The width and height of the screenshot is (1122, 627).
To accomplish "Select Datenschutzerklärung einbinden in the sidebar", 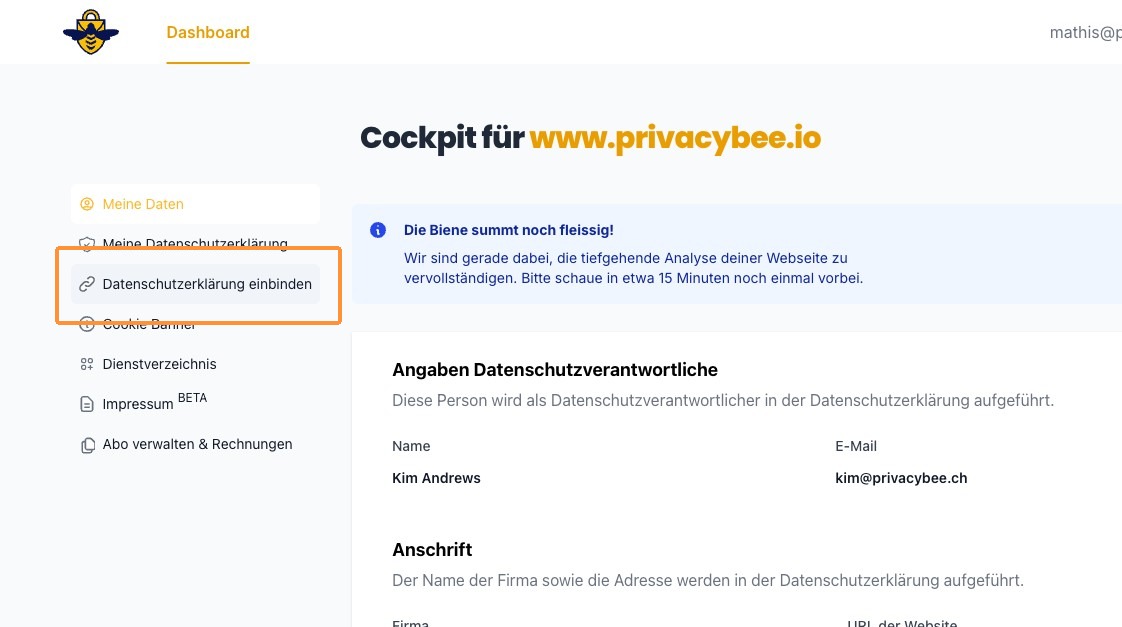I will coord(207,284).
